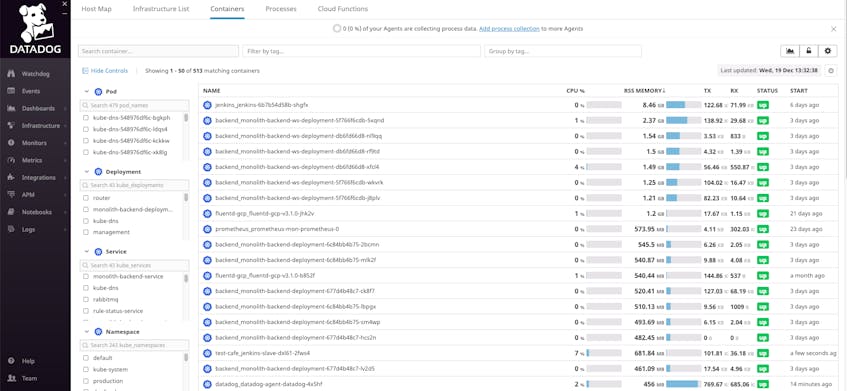Switch to Host Map tab
The image size is (847, 391).
coord(96,9)
